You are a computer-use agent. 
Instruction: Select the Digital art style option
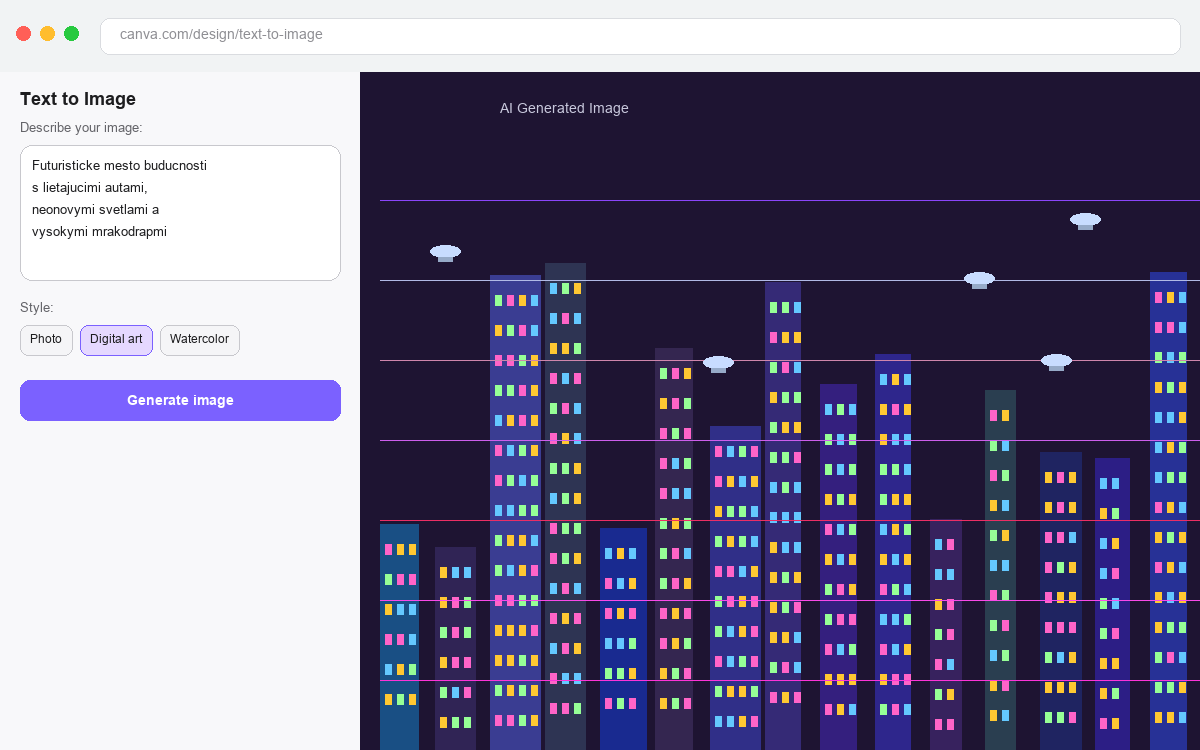click(116, 340)
